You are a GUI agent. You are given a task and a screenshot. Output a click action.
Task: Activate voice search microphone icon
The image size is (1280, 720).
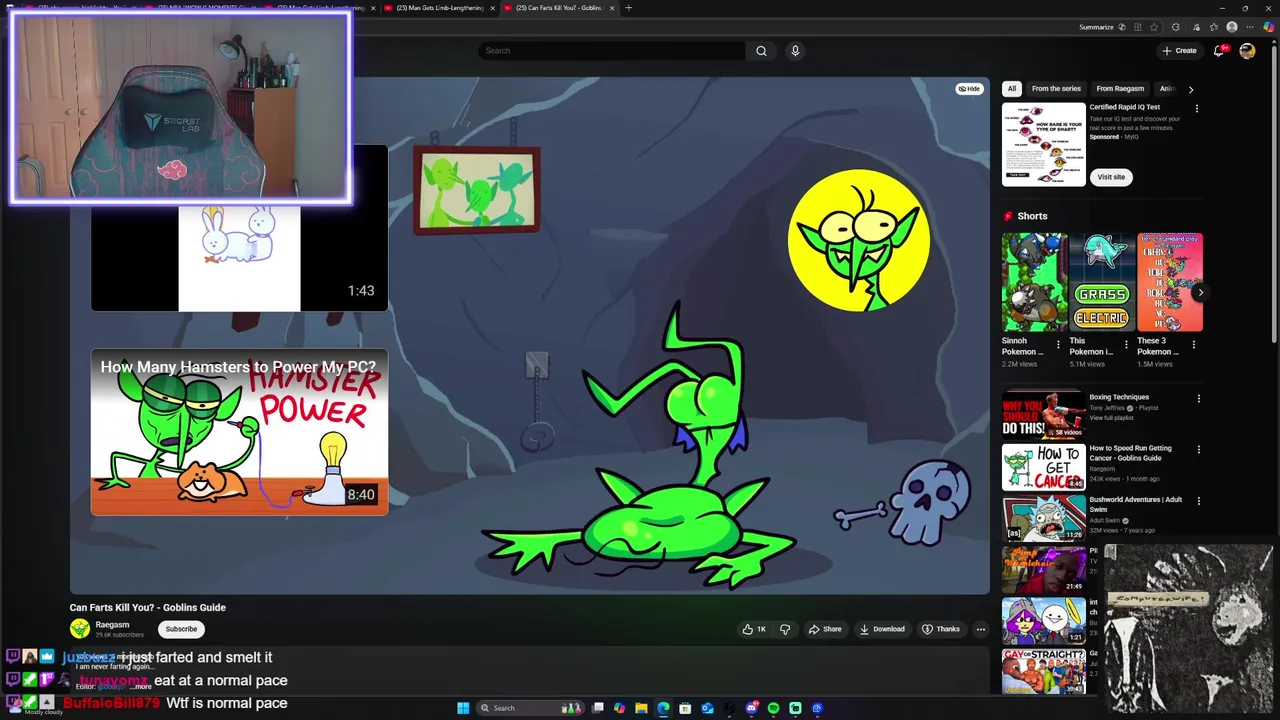point(795,51)
